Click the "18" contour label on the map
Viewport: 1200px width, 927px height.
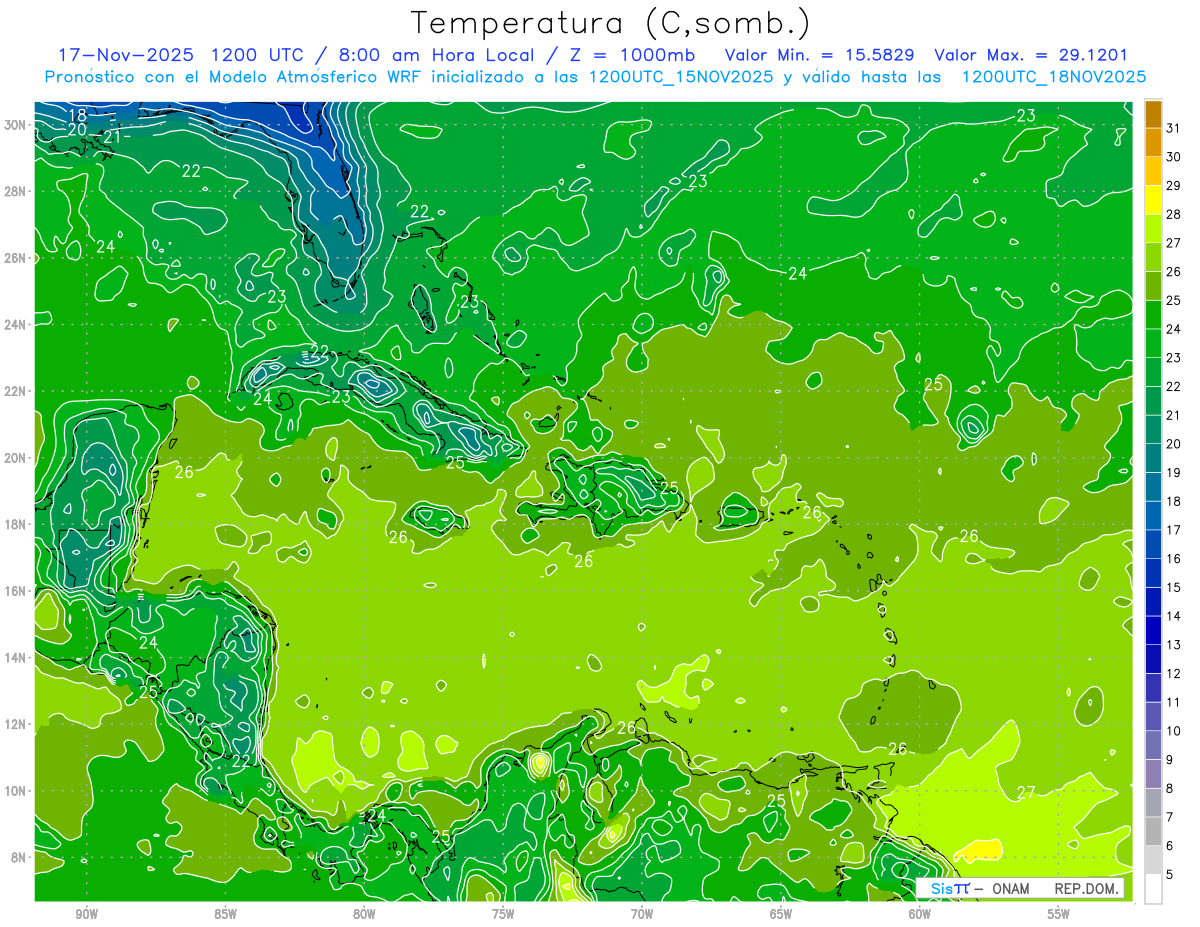click(77, 116)
